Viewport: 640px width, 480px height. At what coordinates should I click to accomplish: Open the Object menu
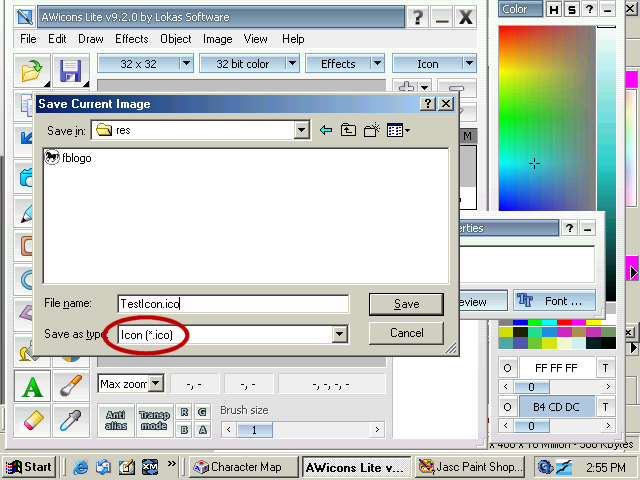(176, 39)
